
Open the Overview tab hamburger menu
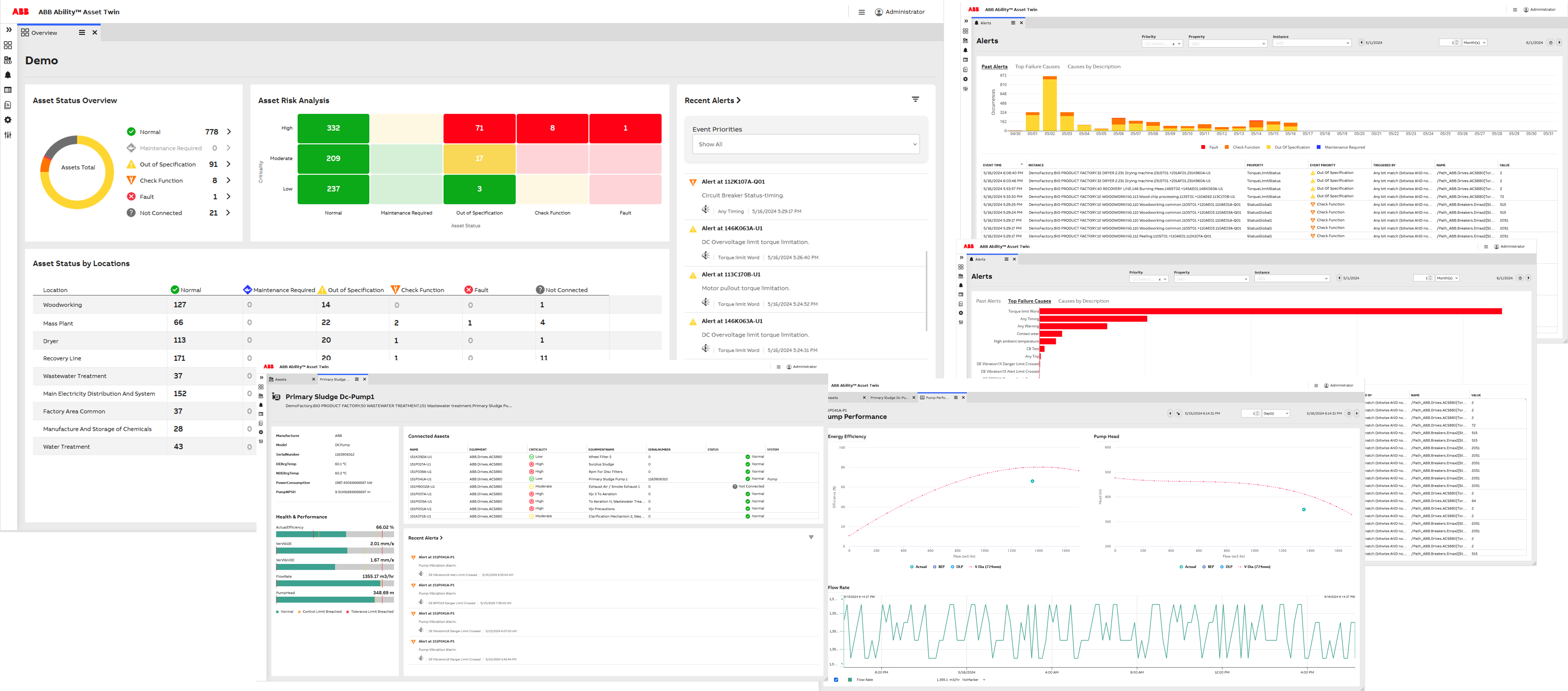click(82, 33)
